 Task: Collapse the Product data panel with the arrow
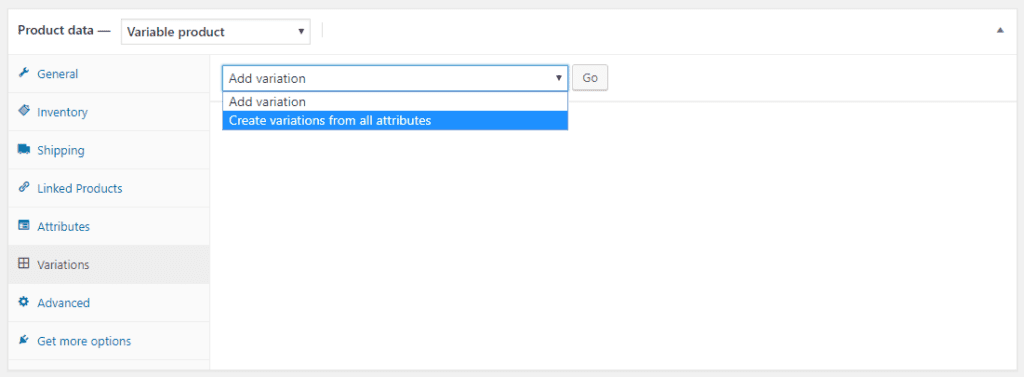point(1000,31)
